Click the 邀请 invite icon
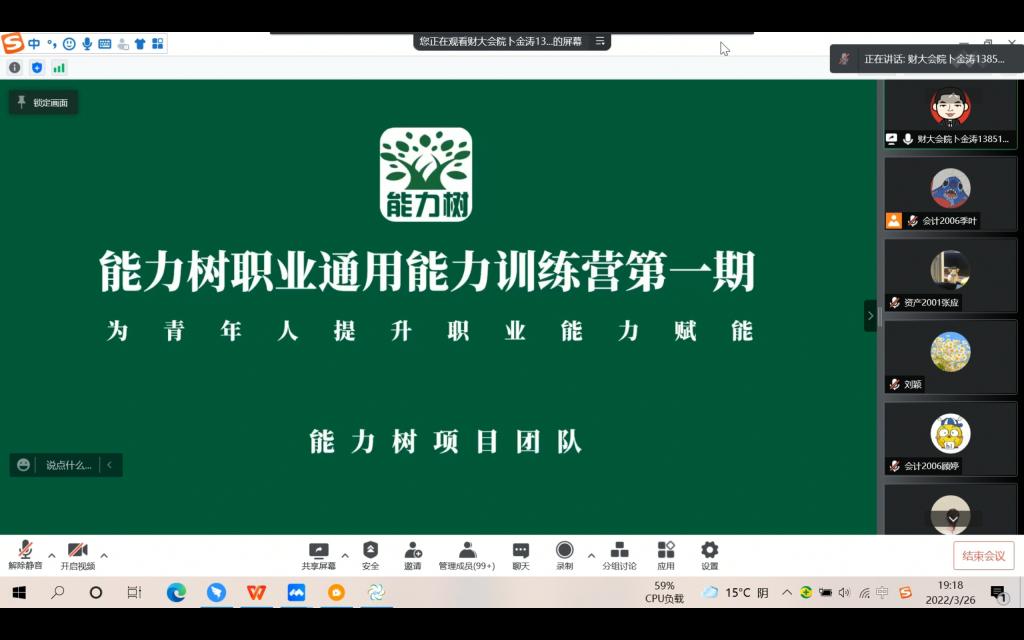Image resolution: width=1024 pixels, height=640 pixels. pos(412,554)
